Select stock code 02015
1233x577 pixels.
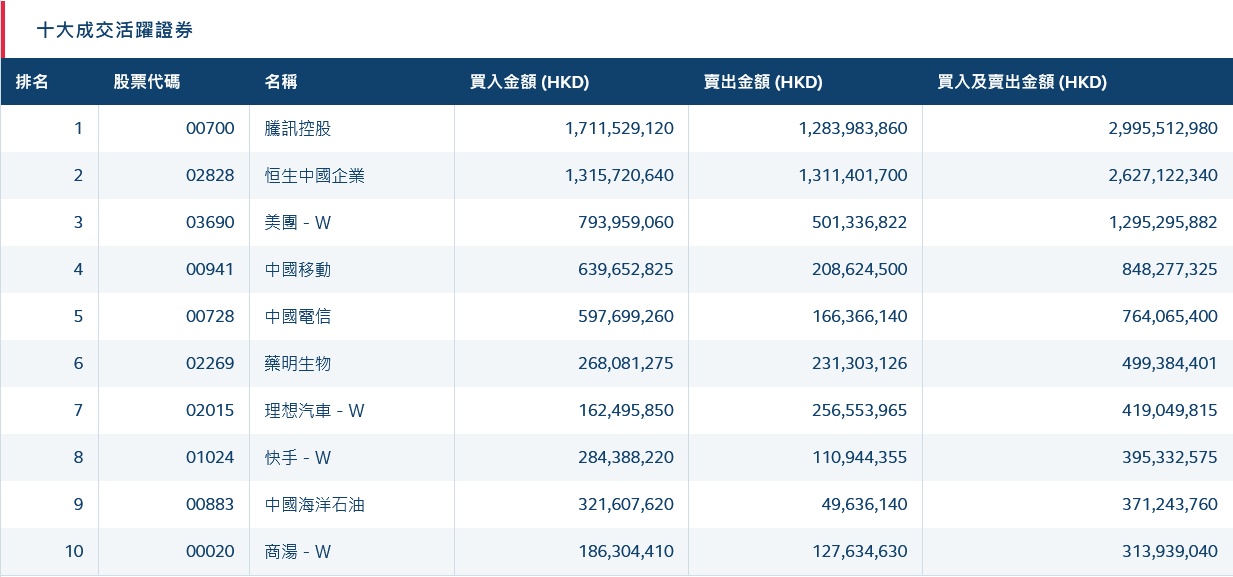coord(210,410)
